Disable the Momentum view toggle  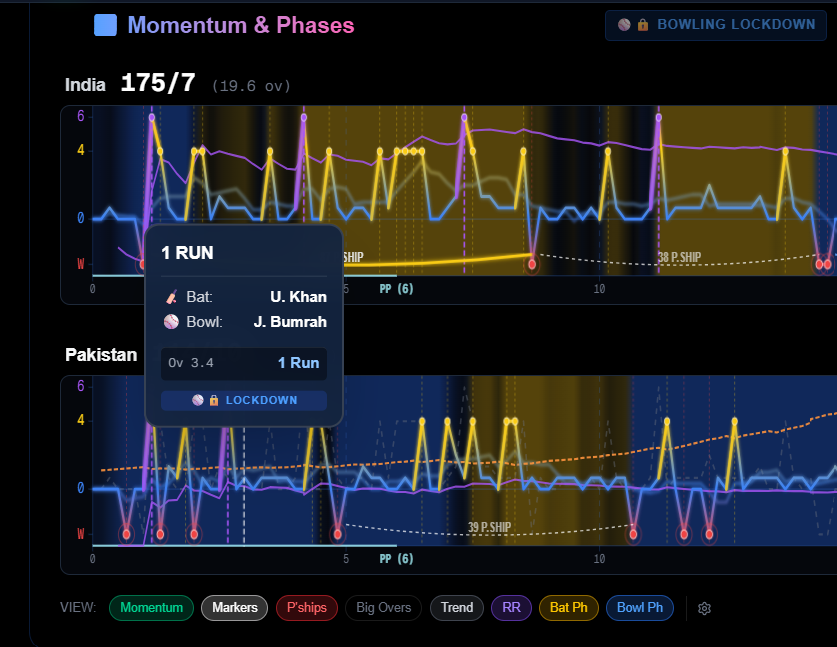(151, 608)
